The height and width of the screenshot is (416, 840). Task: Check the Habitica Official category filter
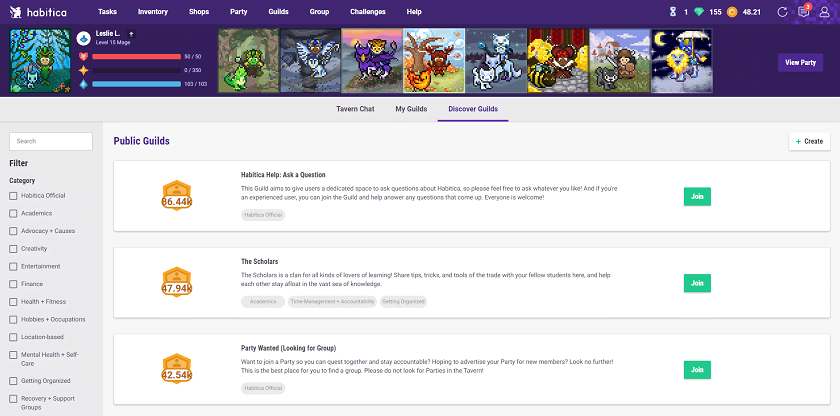click(13, 196)
